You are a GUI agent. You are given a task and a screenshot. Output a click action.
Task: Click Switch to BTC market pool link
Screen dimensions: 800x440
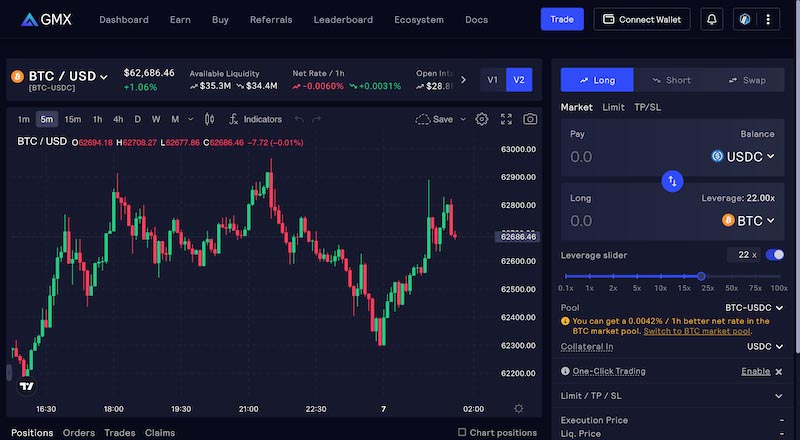pyautogui.click(x=696, y=331)
